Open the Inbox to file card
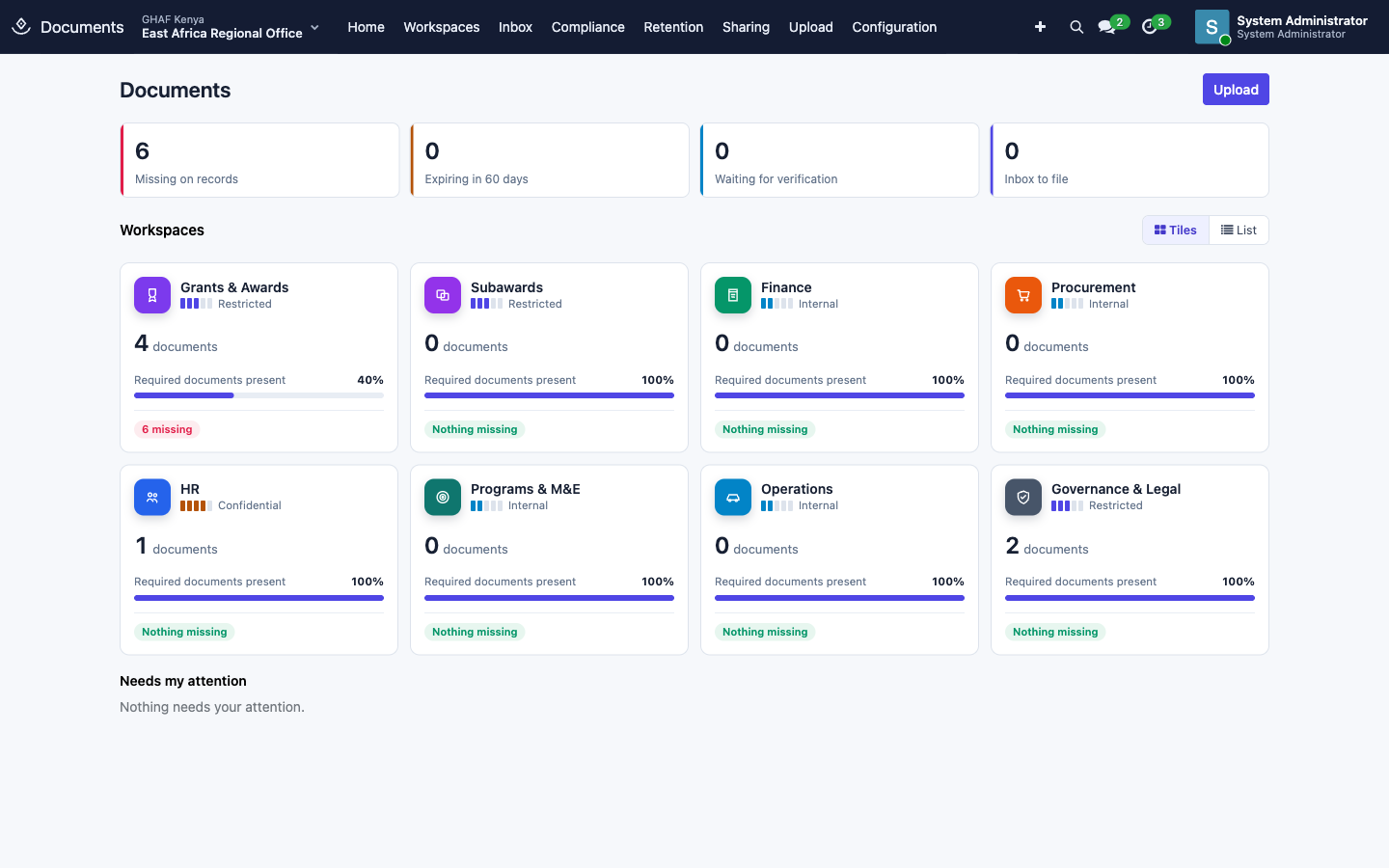 [1130, 160]
